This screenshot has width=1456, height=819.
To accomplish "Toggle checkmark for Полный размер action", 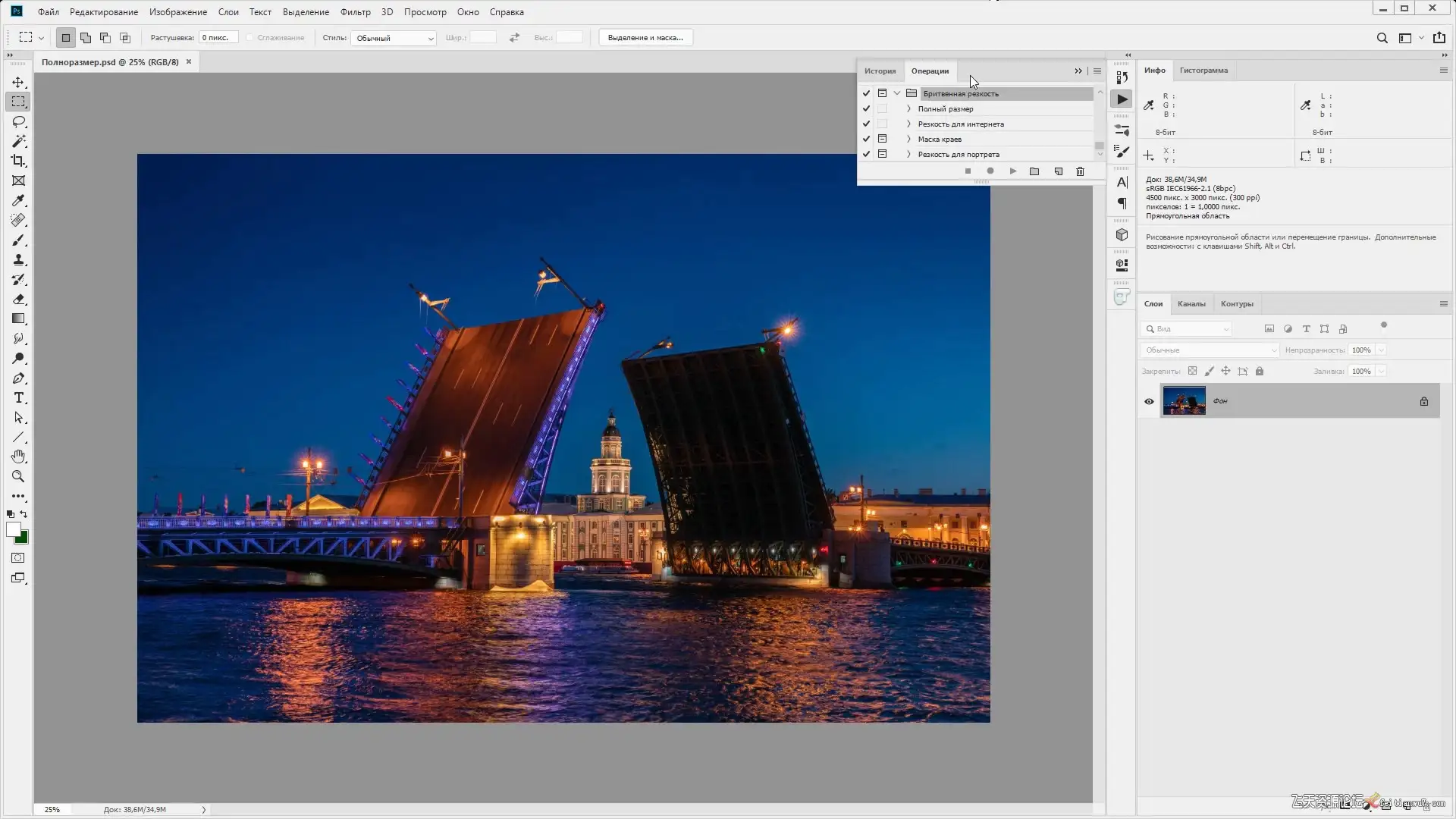I will pos(866,108).
